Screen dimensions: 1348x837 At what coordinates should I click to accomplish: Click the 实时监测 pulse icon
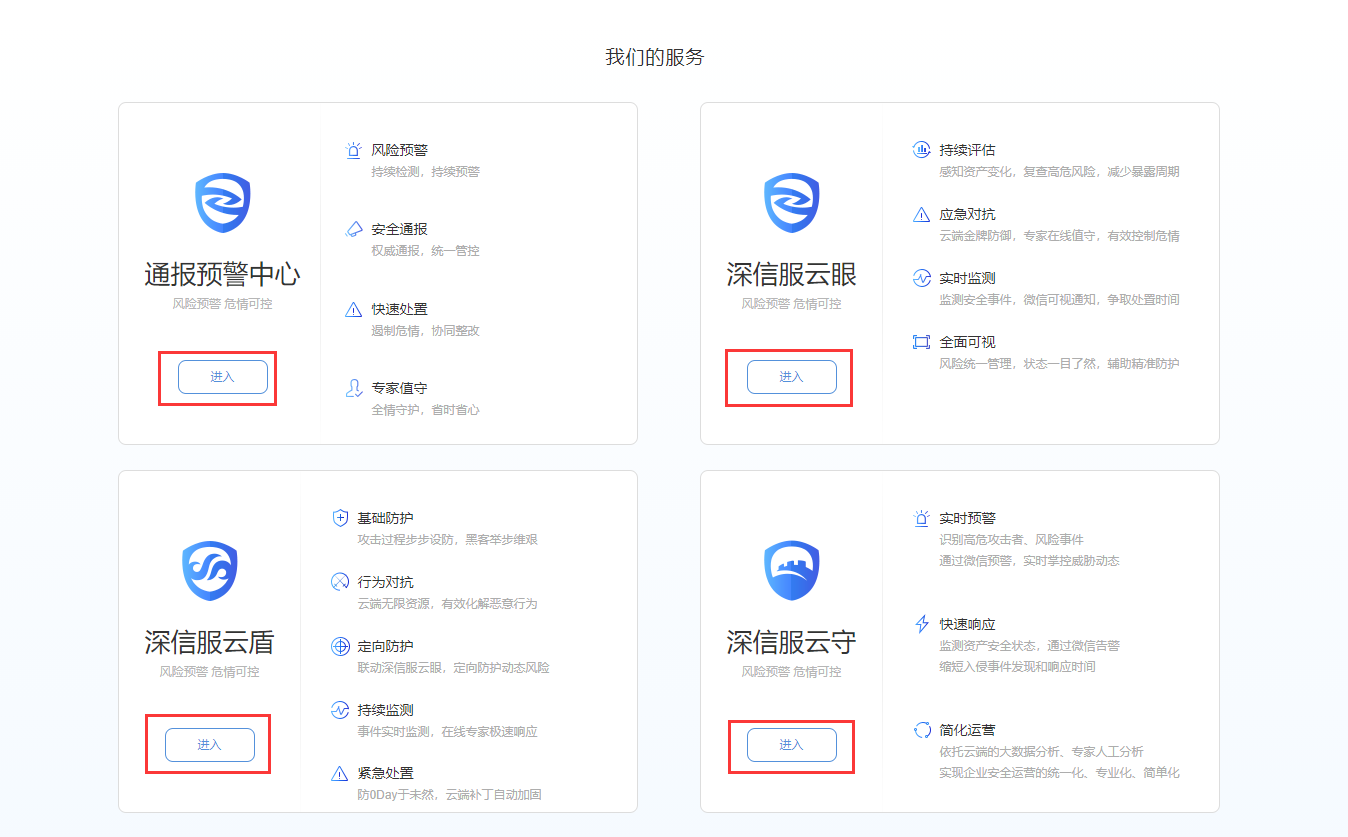(921, 278)
